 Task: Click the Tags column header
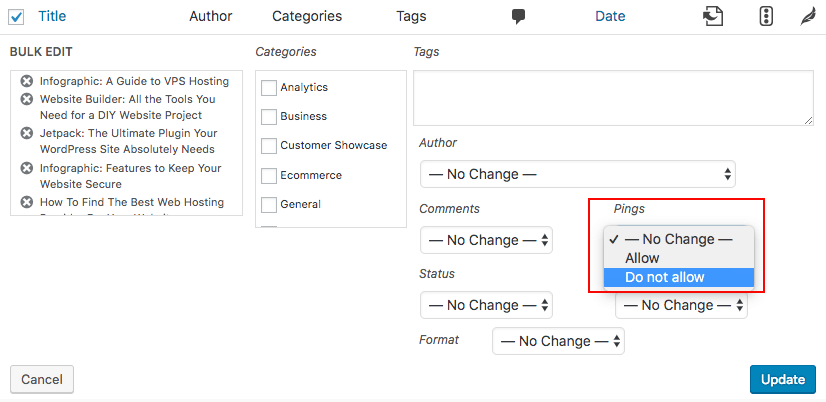[411, 16]
